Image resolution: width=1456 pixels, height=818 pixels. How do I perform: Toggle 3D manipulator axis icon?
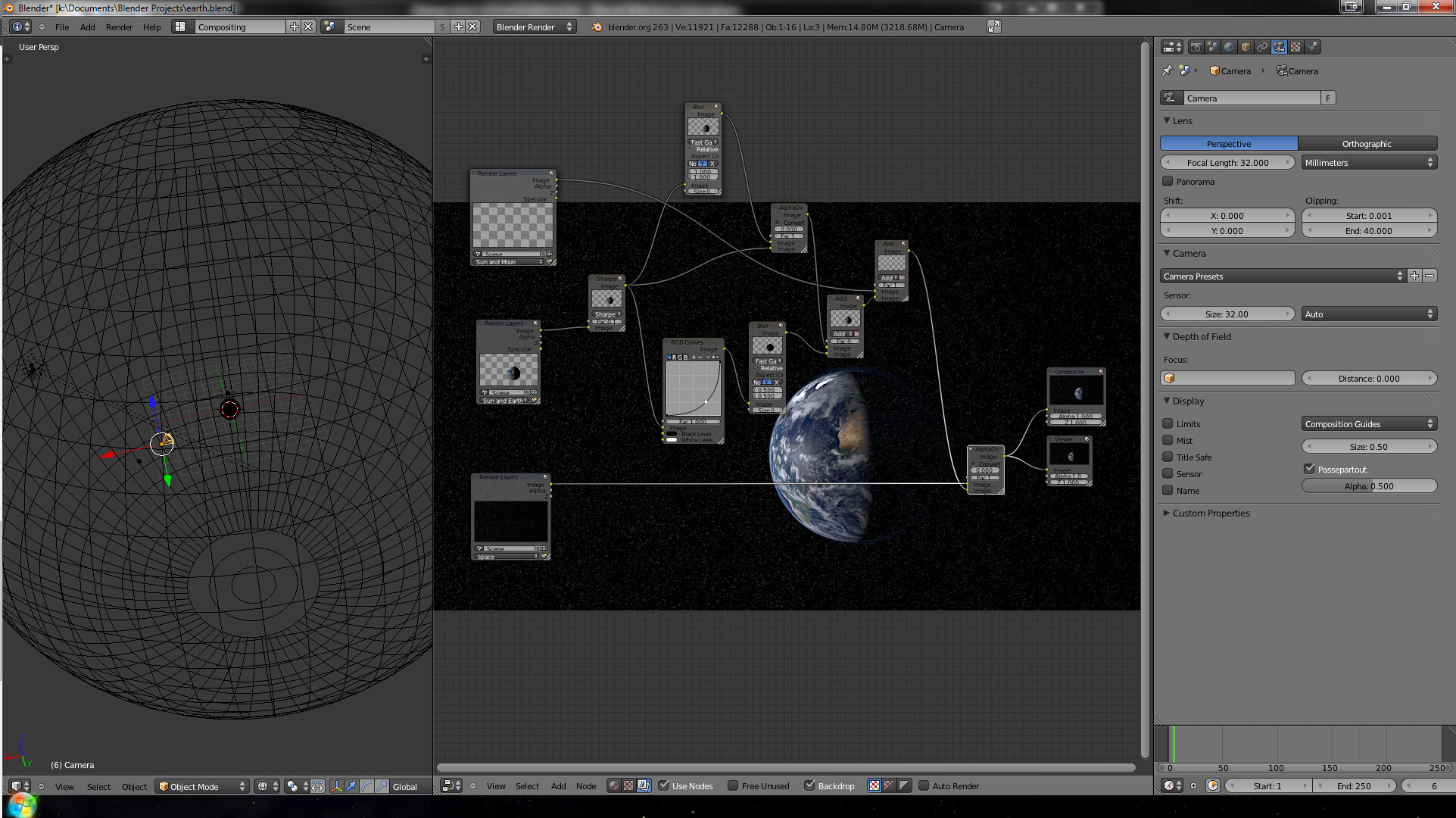point(336,786)
